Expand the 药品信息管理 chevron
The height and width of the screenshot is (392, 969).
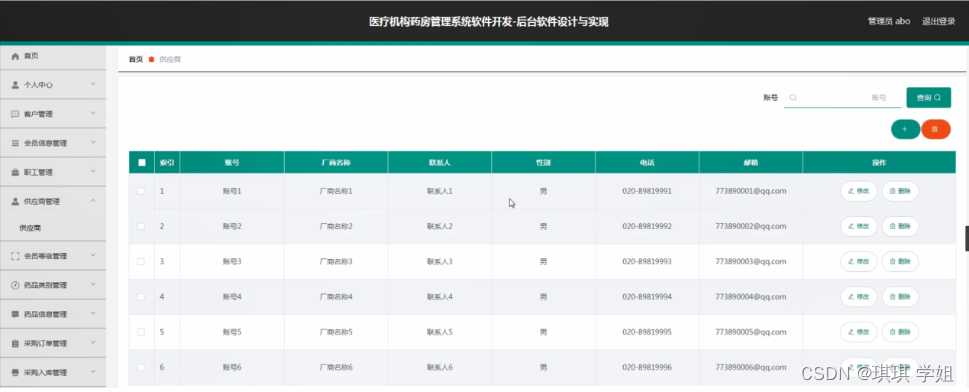[x=93, y=313]
